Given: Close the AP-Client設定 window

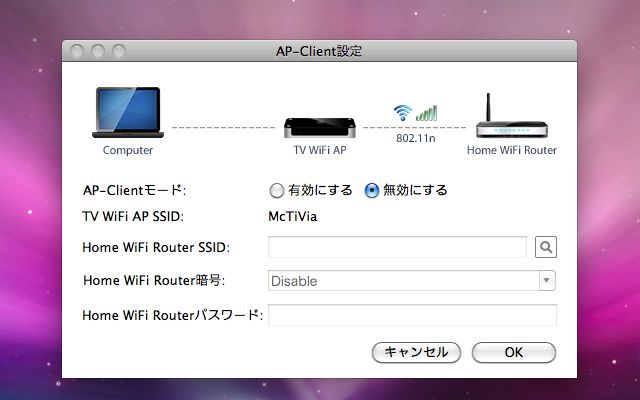Looking at the screenshot, I should click(x=77, y=51).
